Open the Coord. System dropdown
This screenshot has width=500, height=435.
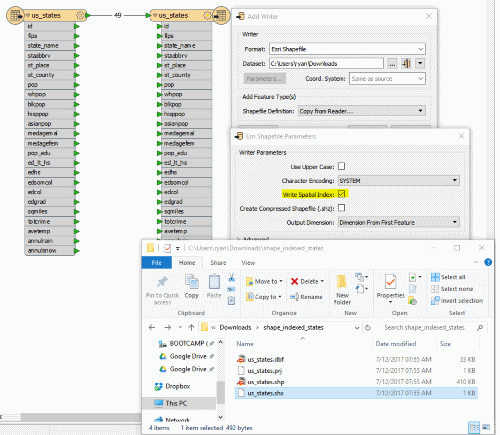(387, 79)
